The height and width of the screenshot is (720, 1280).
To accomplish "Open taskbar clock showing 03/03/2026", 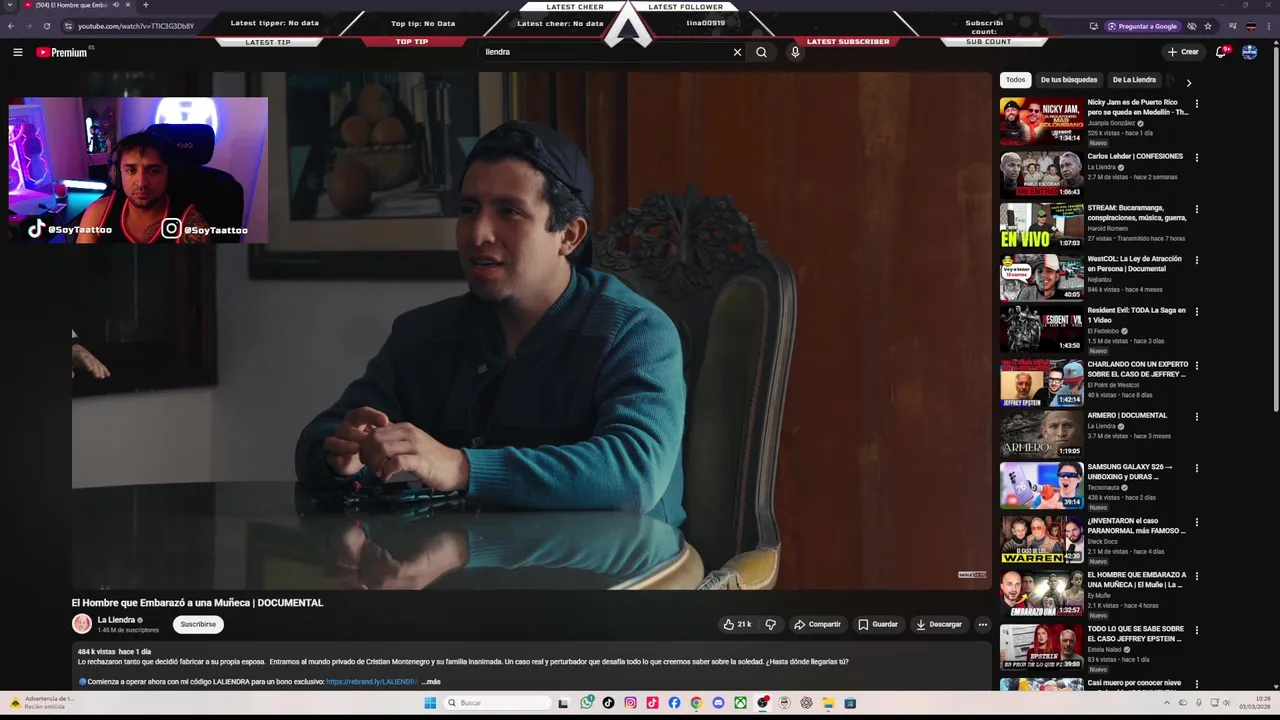I will click(x=1254, y=703).
